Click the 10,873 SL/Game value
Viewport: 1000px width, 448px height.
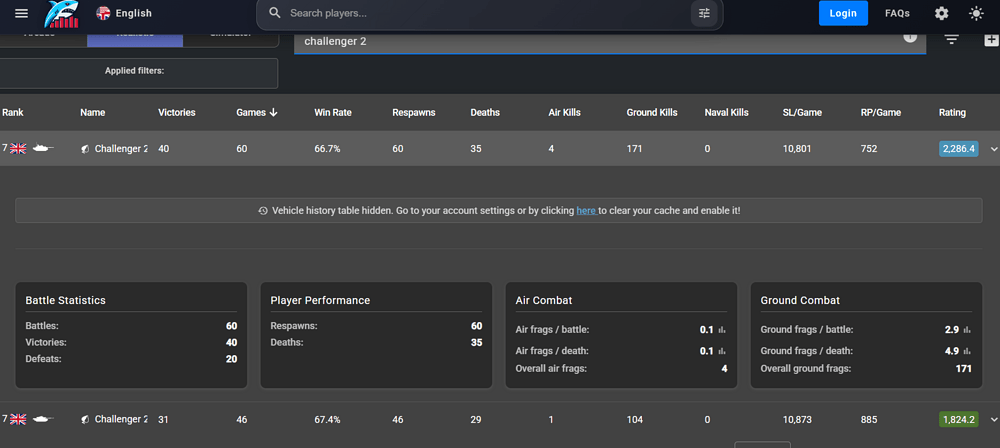pyautogui.click(x=797, y=419)
